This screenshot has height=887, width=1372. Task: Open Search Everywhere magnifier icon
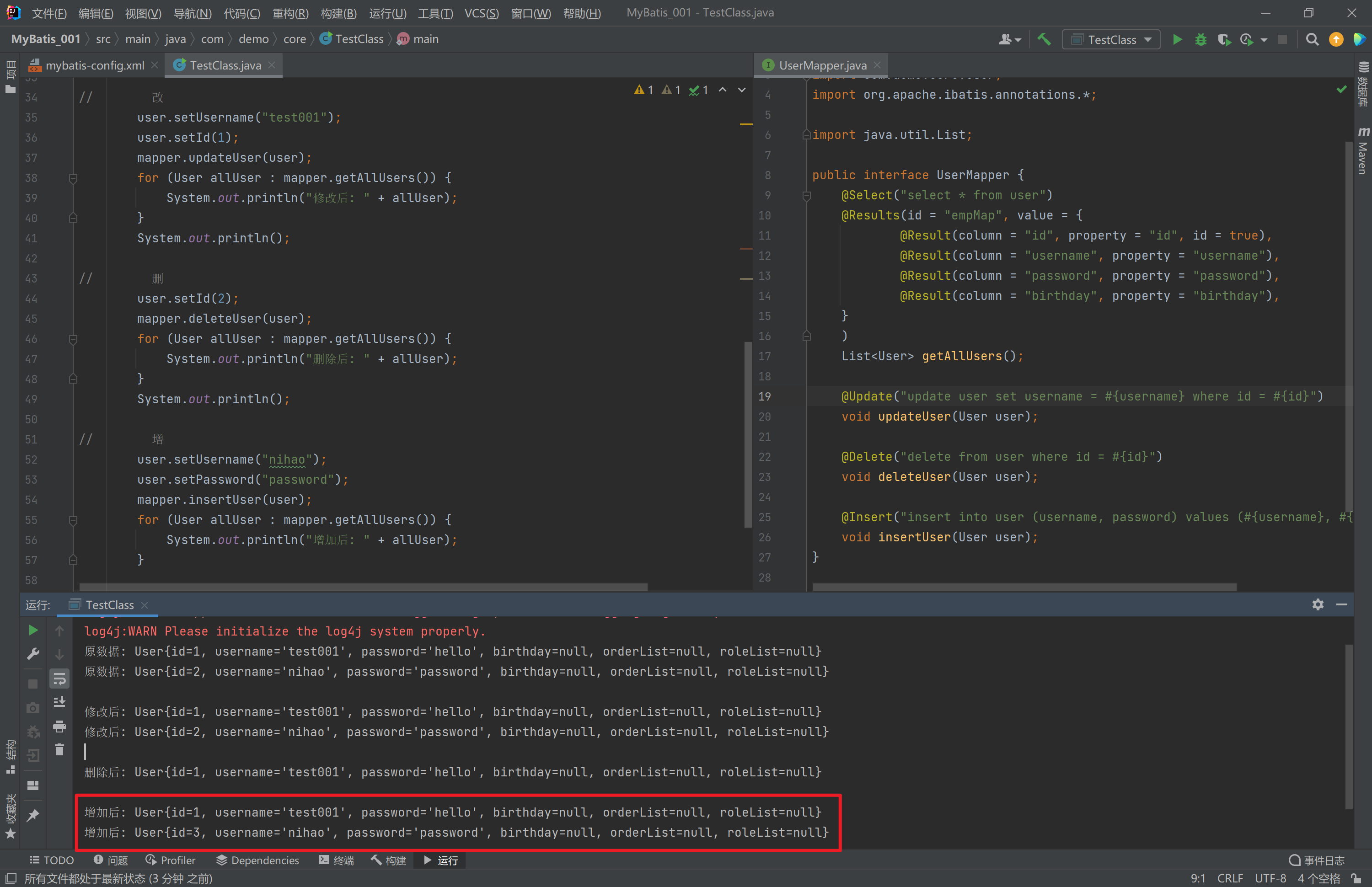1312,39
